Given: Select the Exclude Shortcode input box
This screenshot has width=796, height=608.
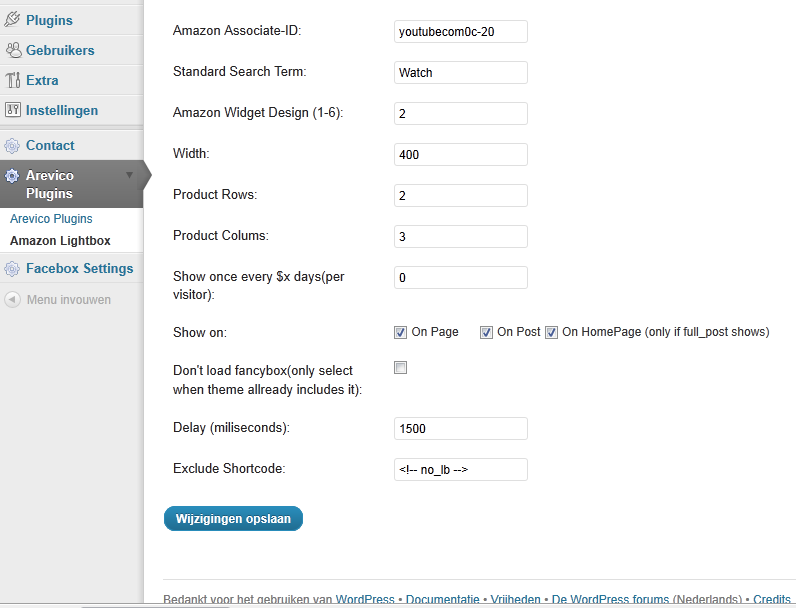Looking at the screenshot, I should 461,469.
